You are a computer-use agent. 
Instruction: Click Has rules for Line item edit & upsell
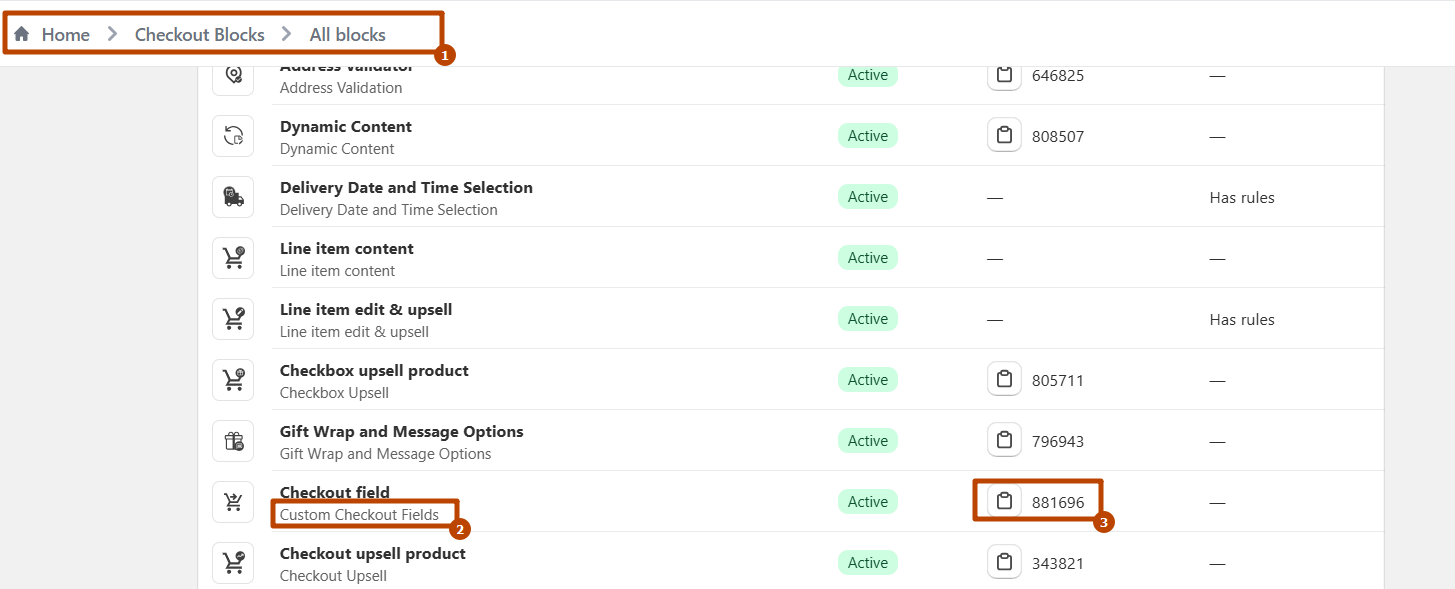pos(1242,320)
